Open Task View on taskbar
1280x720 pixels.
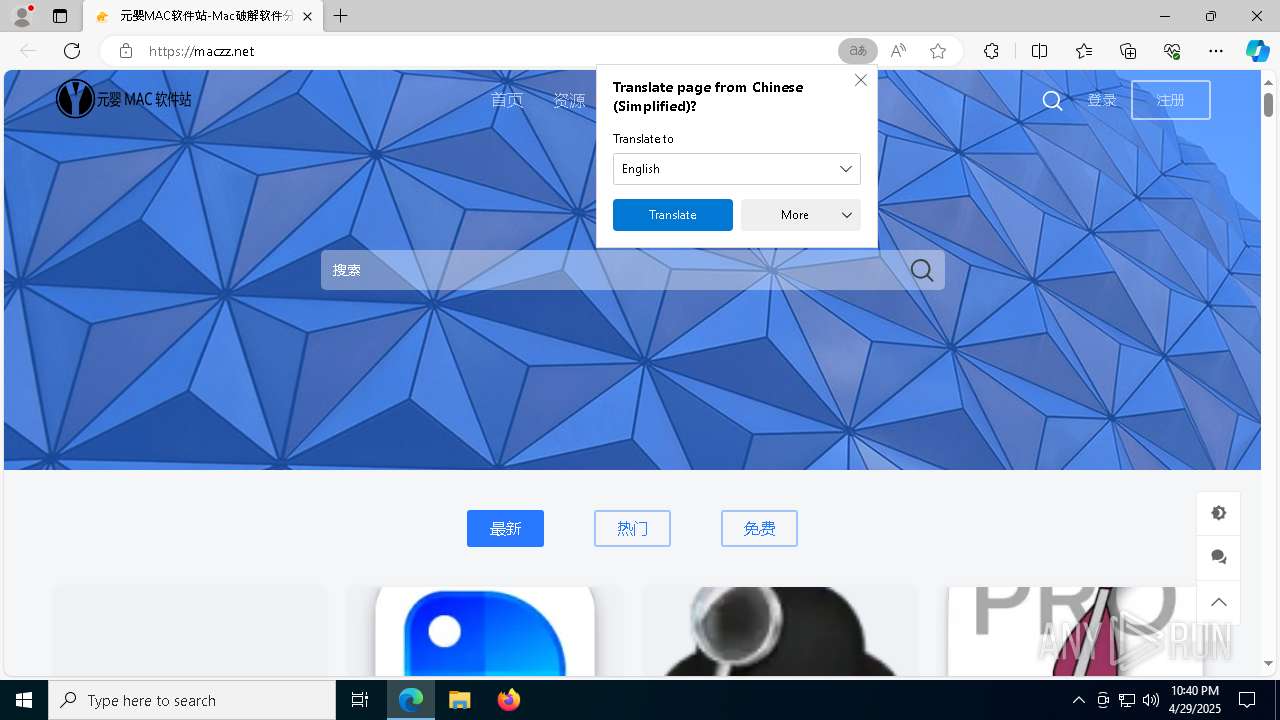pyautogui.click(x=360, y=700)
